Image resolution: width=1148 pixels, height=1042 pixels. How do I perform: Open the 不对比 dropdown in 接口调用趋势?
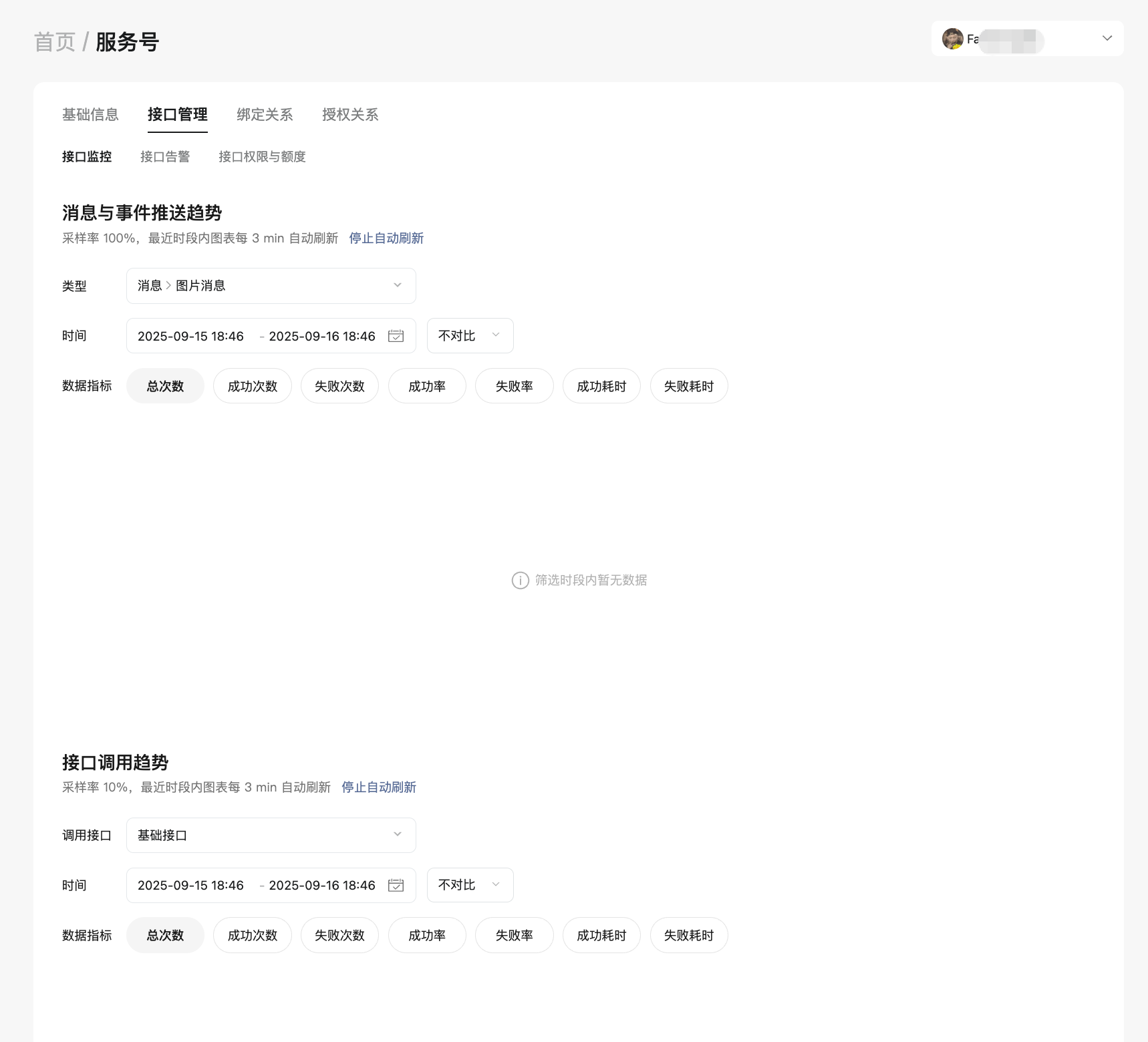[x=469, y=885]
